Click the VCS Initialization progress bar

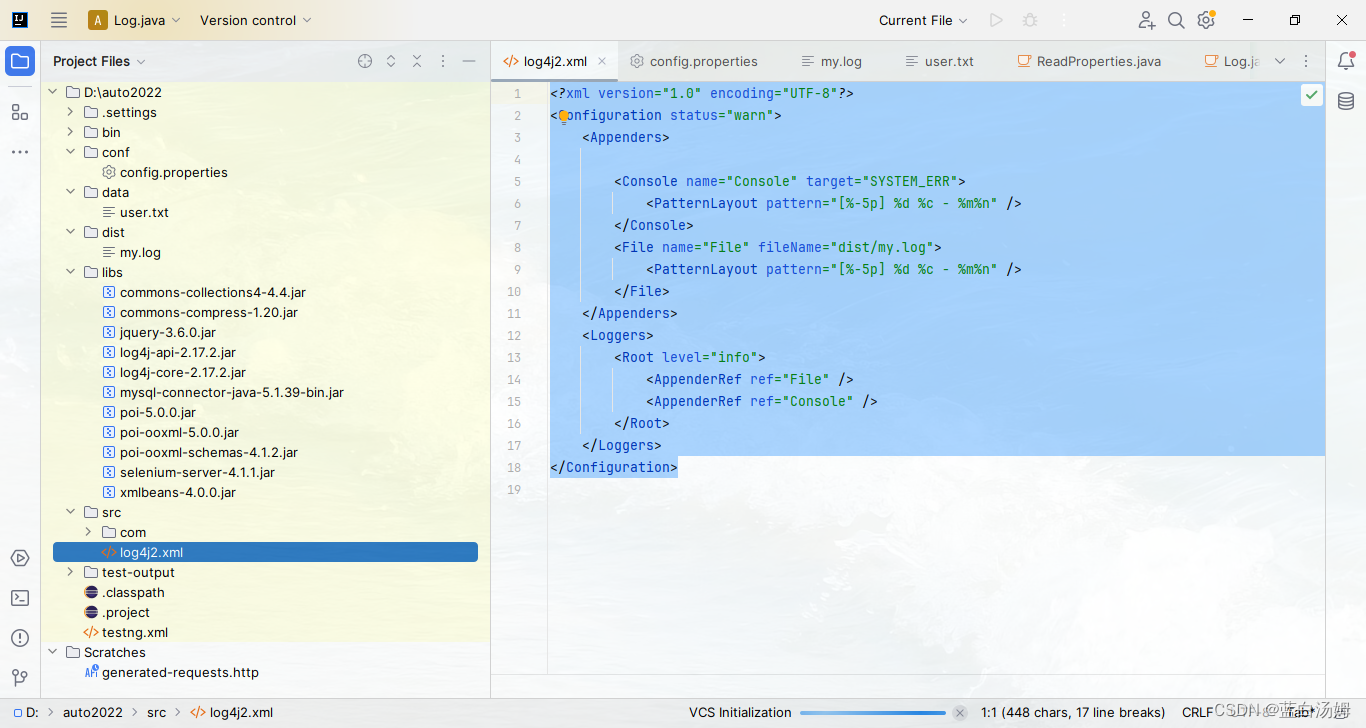(x=873, y=713)
